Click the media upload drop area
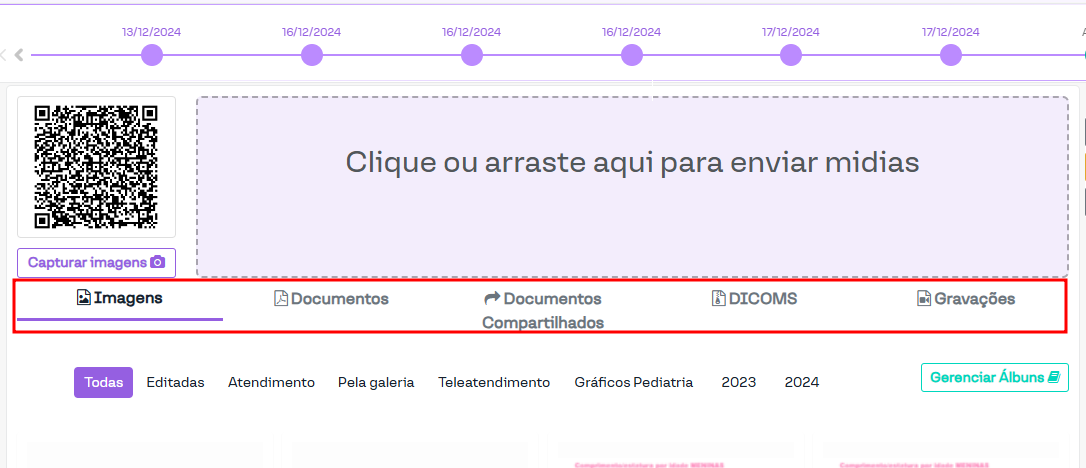Viewport: 1086px width, 468px height. point(631,187)
